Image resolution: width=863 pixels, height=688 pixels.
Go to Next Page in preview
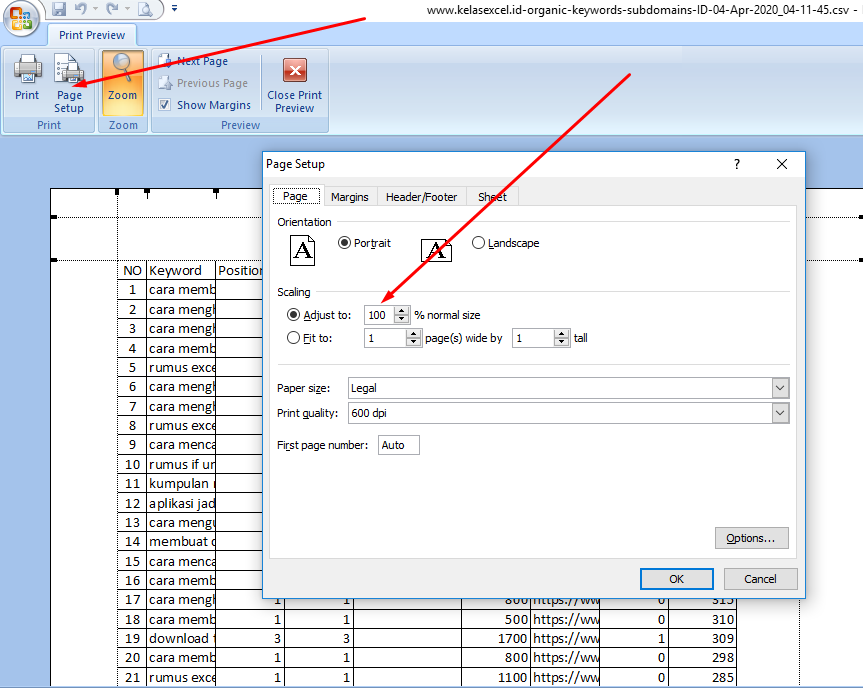[x=193, y=61]
